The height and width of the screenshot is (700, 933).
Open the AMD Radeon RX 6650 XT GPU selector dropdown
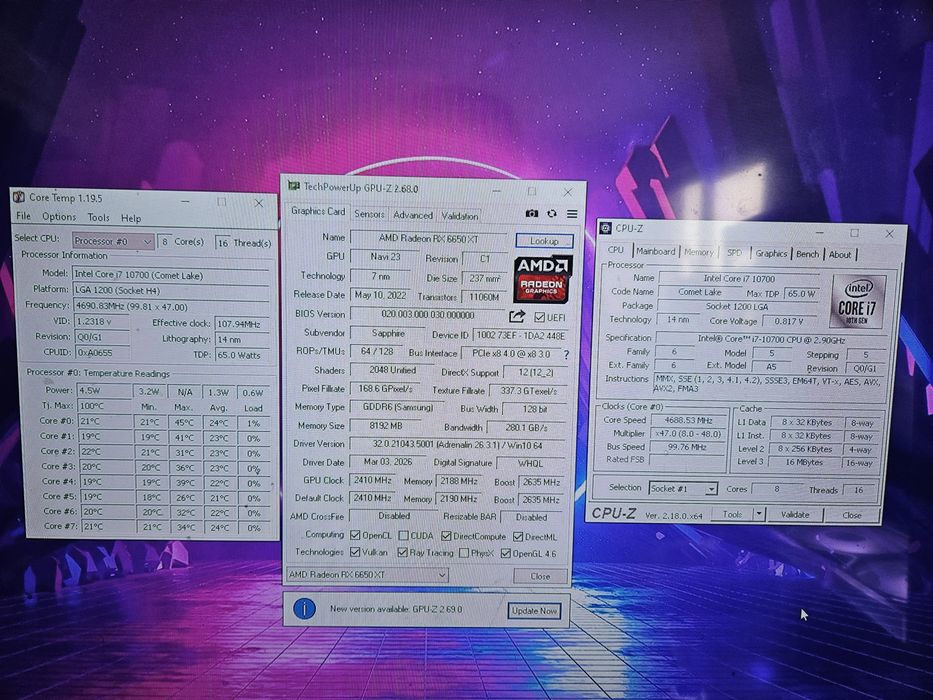point(367,574)
